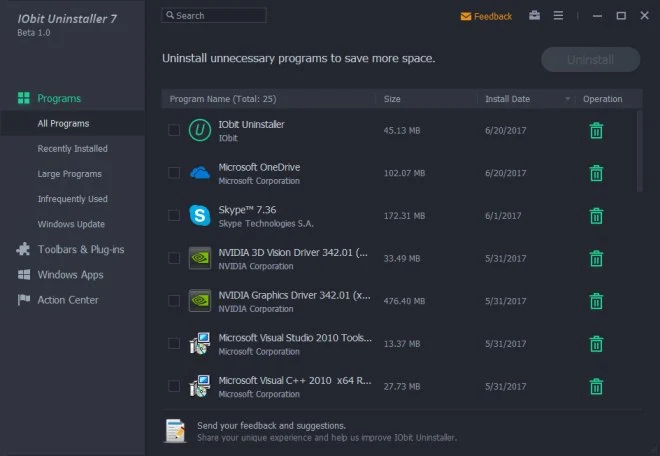The width and height of the screenshot is (660, 456).
Task: Click the Feedback link text
Action: tap(493, 16)
